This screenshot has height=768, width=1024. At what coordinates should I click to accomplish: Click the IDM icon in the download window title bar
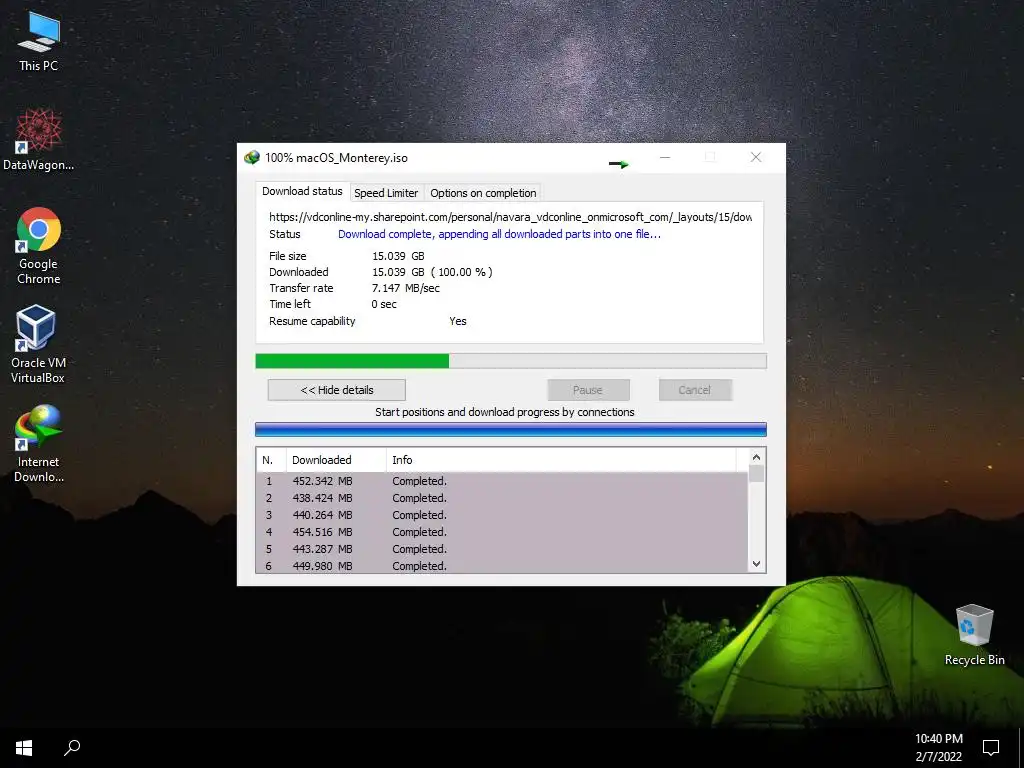click(251, 157)
